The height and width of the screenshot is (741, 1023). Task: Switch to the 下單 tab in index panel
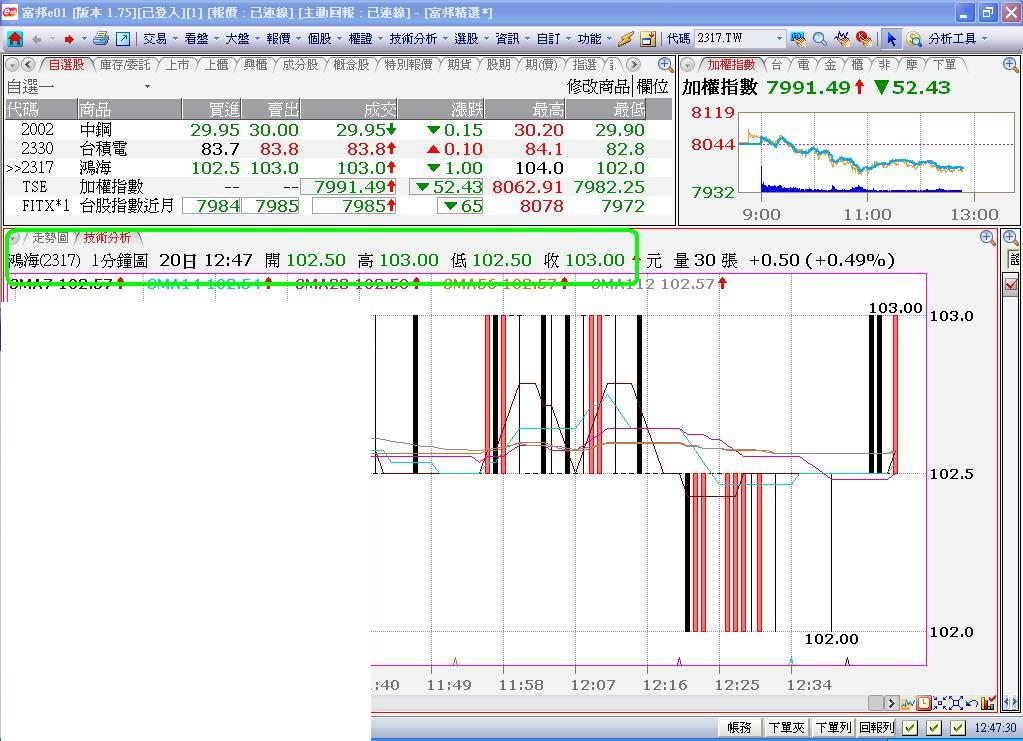pos(944,65)
